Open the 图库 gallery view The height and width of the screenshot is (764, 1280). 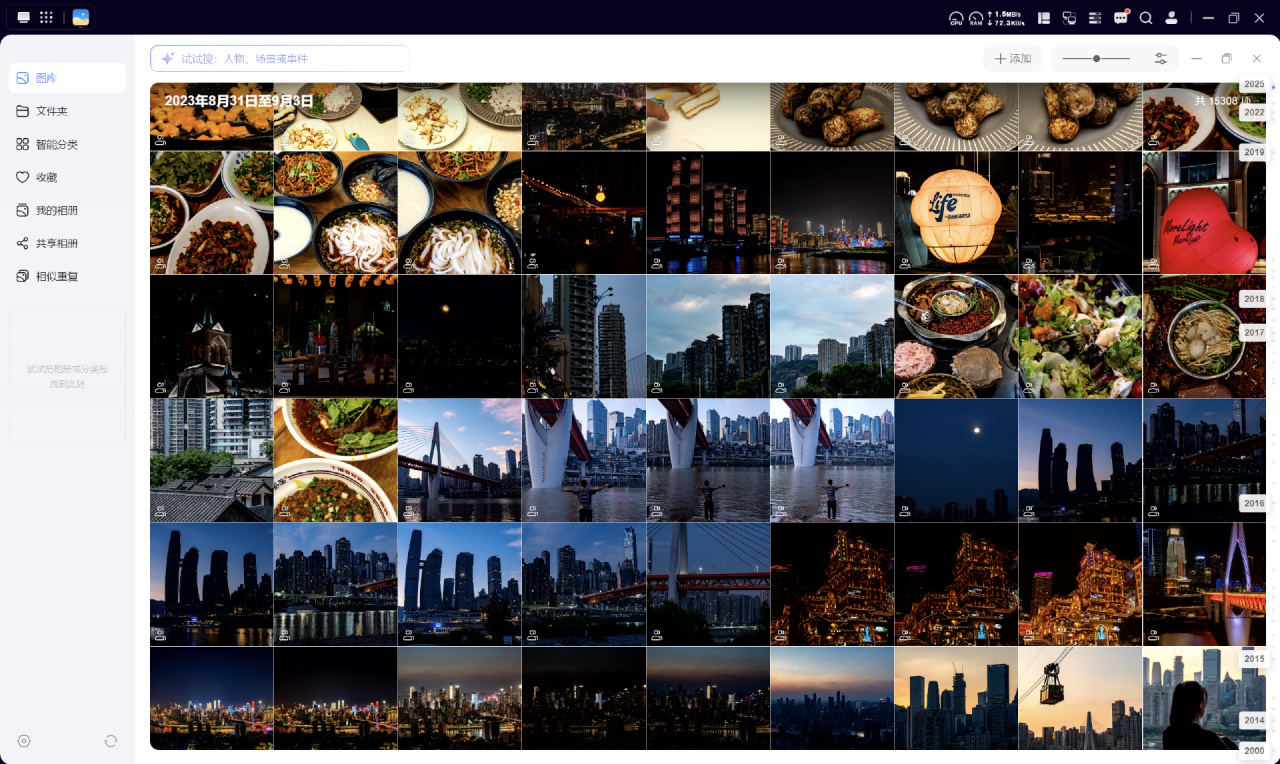pyautogui.click(x=67, y=78)
